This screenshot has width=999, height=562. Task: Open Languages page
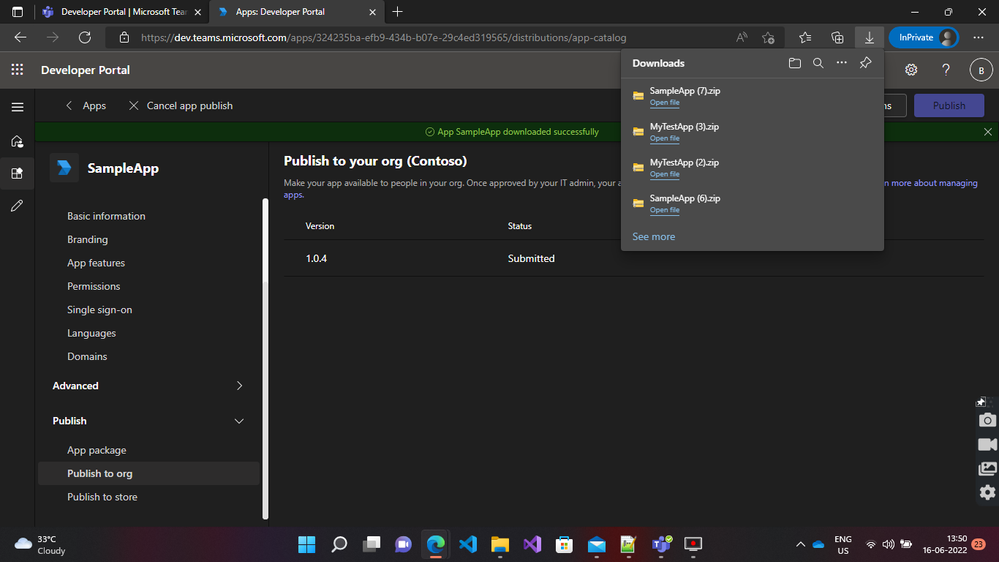[91, 333]
